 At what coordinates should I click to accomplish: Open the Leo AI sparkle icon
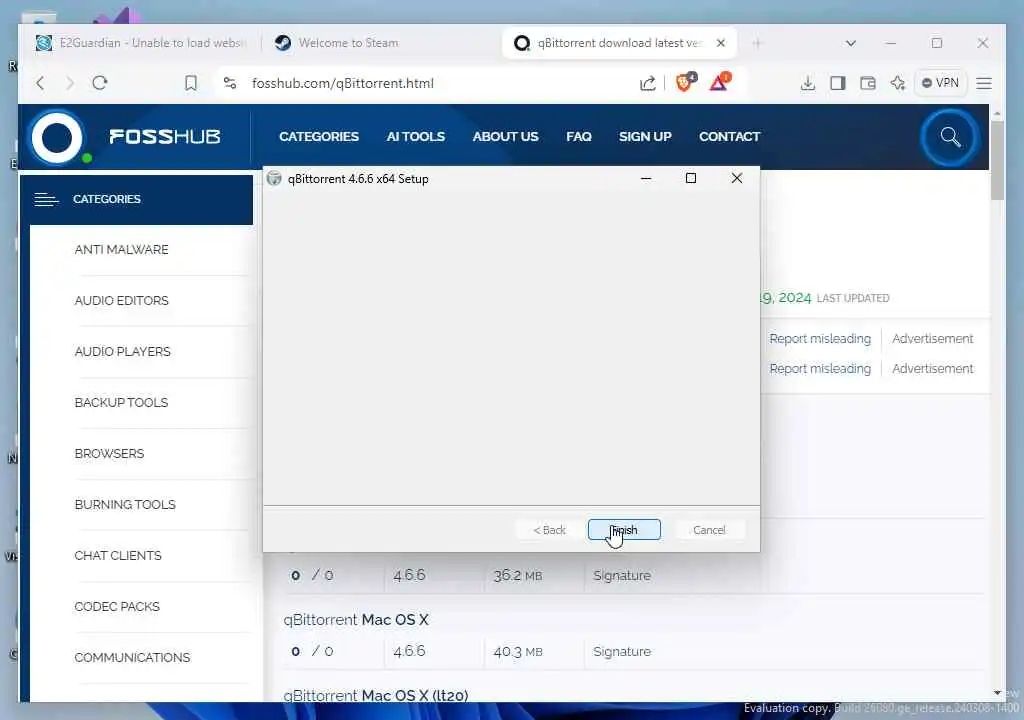click(898, 83)
